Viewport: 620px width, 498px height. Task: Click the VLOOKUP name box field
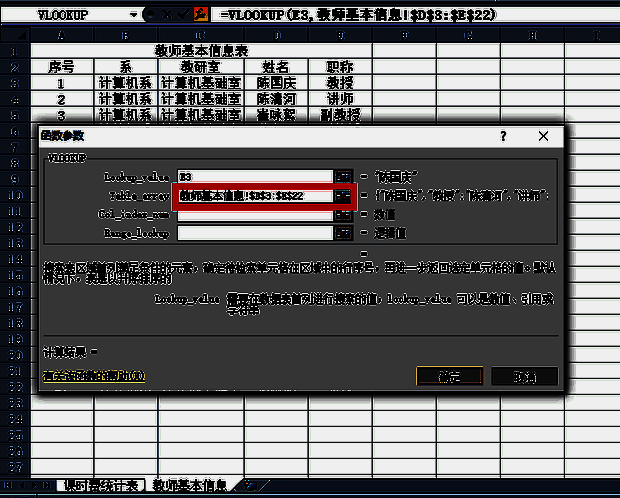[65, 15]
